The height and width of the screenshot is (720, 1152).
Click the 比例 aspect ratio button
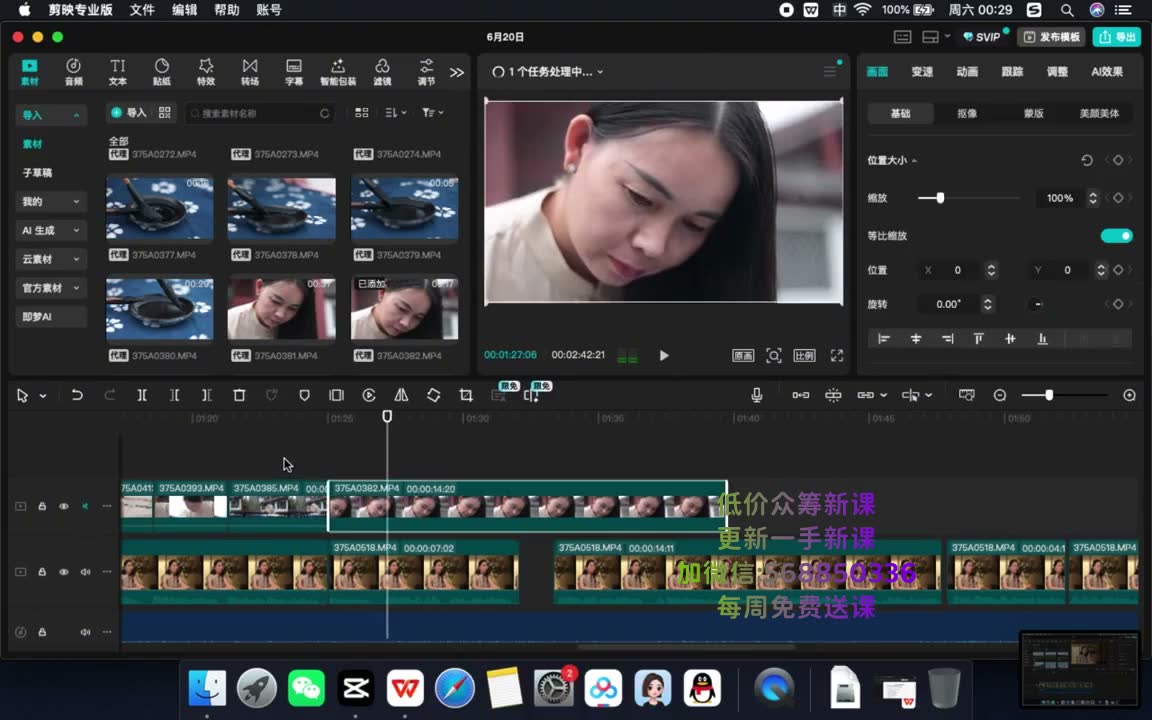coord(804,356)
